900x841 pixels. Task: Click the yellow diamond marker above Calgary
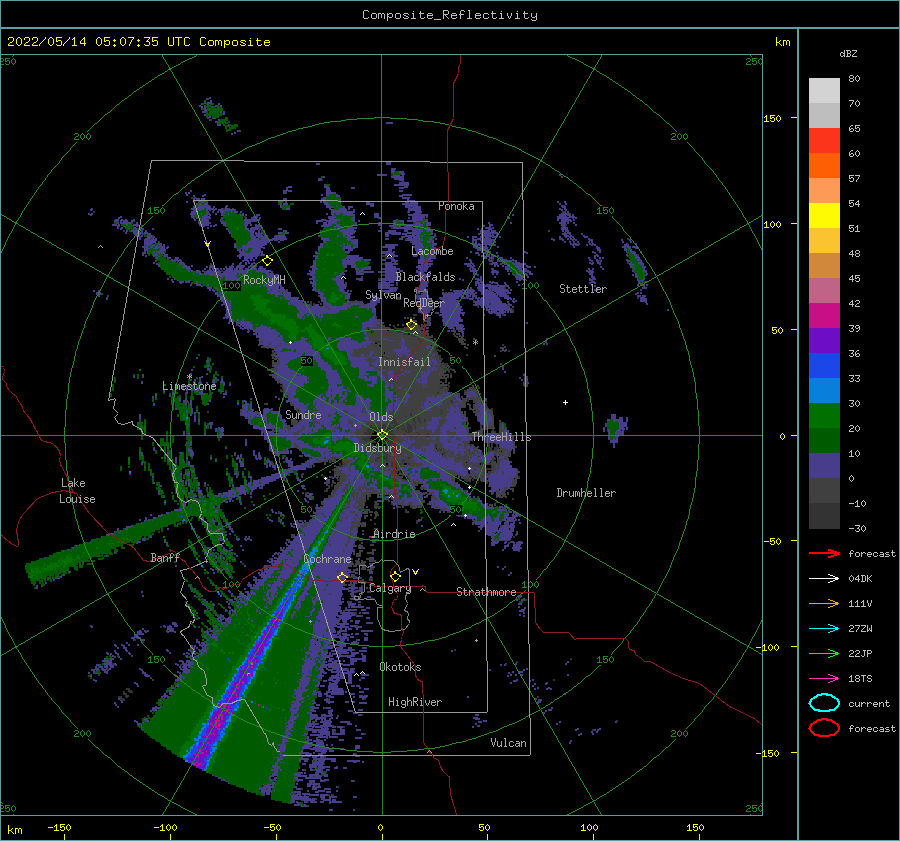coord(395,576)
